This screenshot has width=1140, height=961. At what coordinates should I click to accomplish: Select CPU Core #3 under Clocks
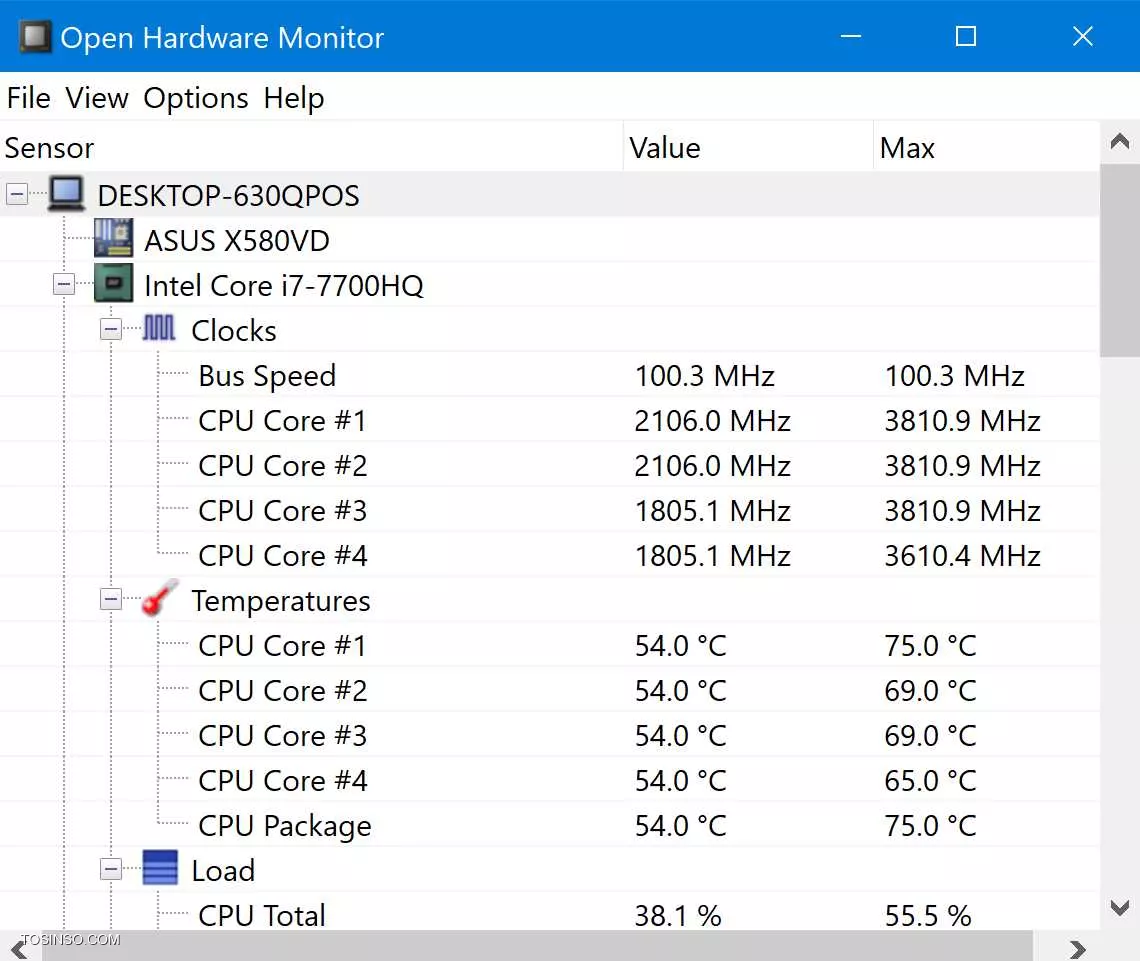(550, 510)
